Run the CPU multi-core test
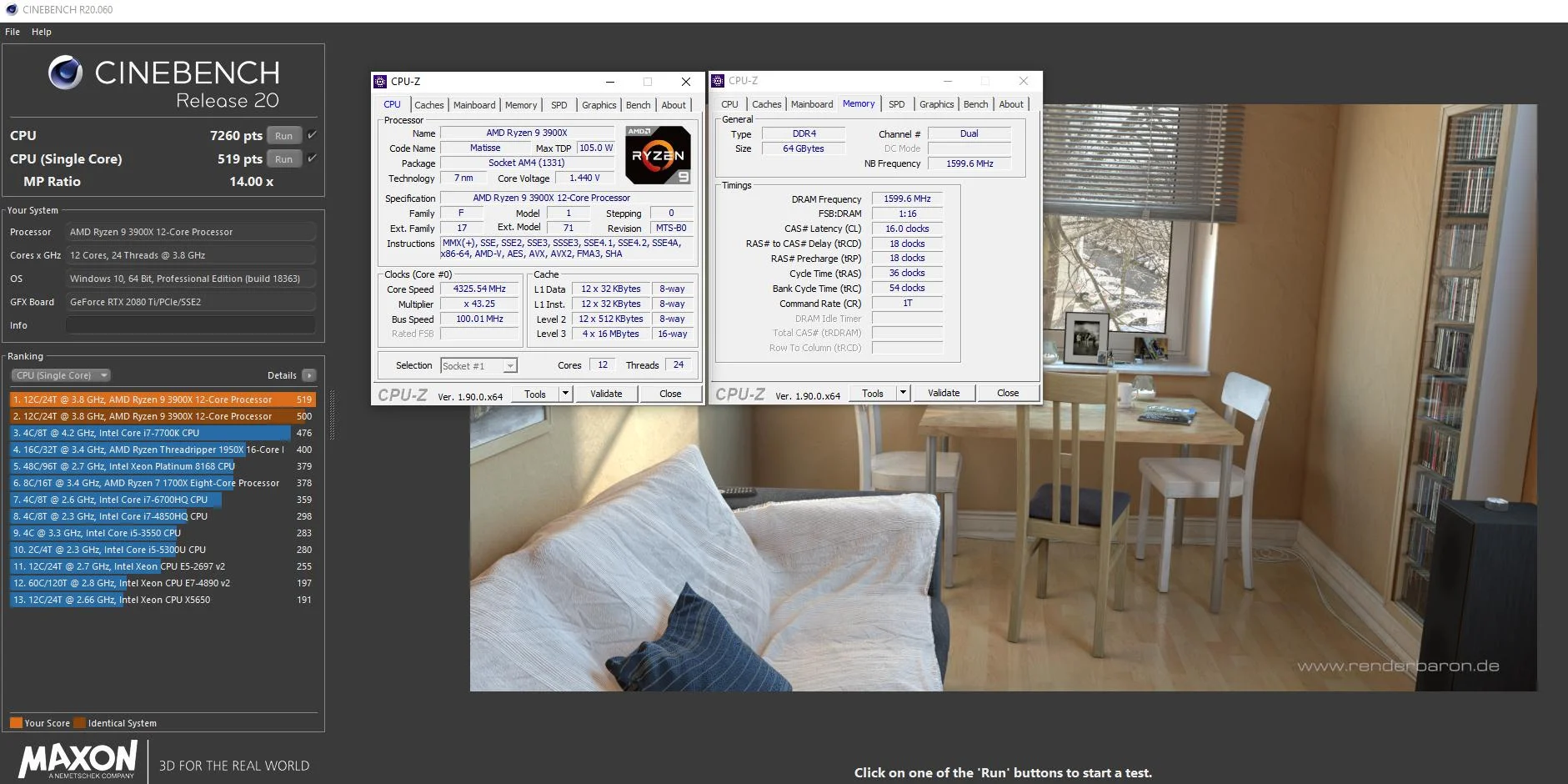Screen dimensions: 1568x784 284,136
